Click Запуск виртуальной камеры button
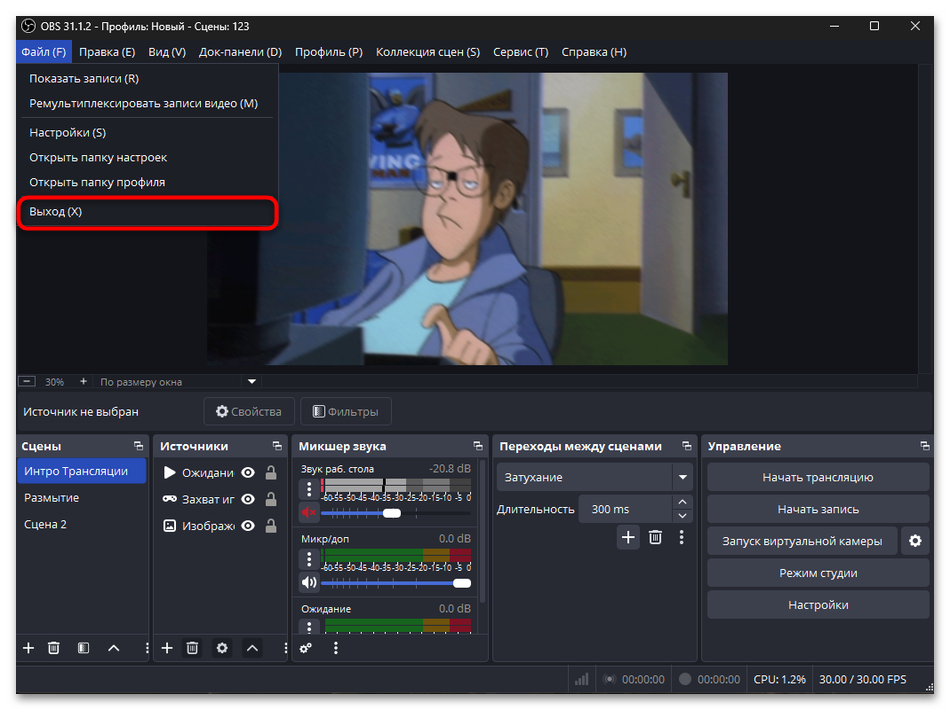Image resolution: width=950 pixels, height=710 pixels. pos(802,541)
